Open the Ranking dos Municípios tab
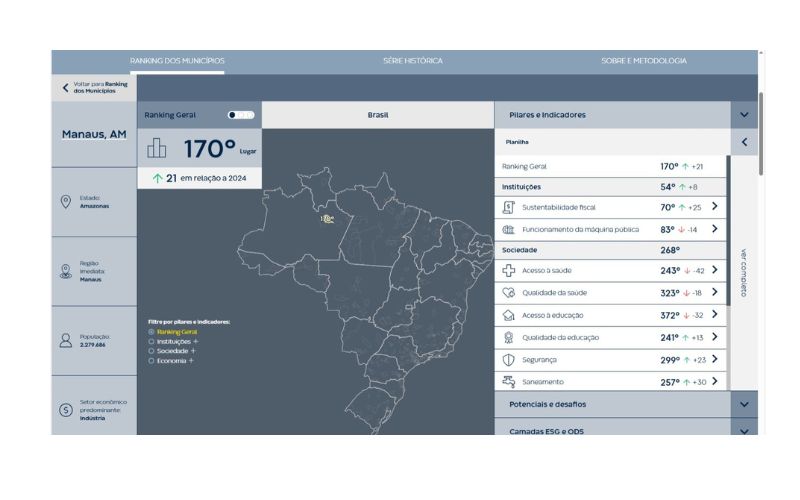The image size is (800, 500). (x=177, y=61)
